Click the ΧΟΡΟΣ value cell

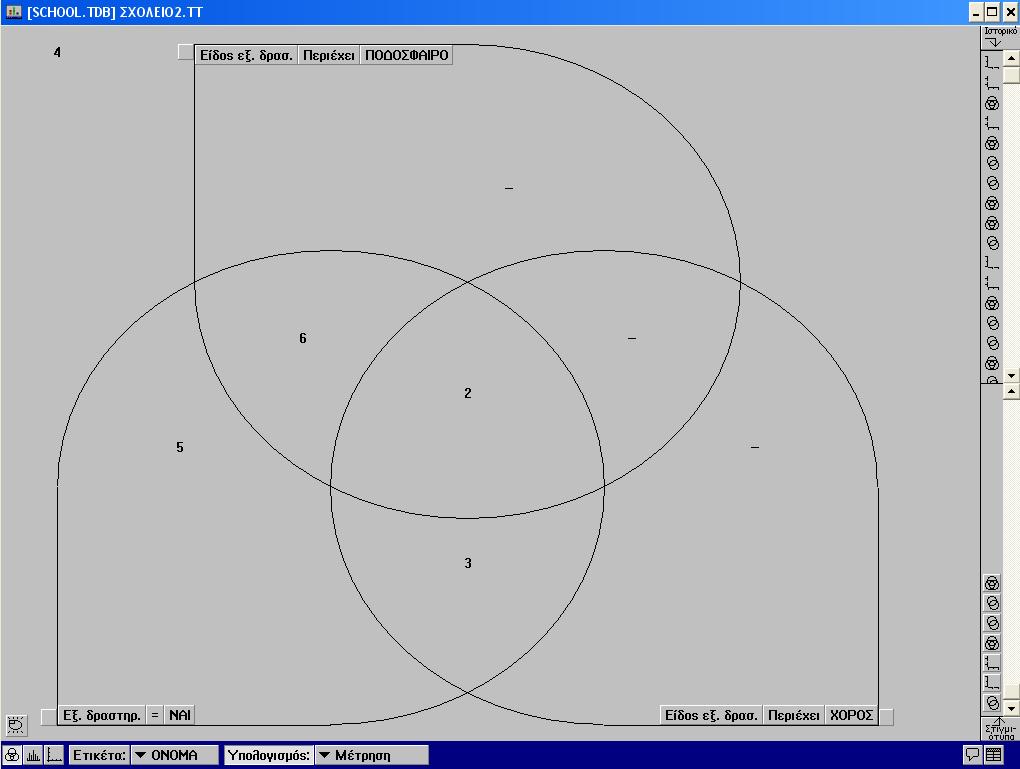coord(851,715)
